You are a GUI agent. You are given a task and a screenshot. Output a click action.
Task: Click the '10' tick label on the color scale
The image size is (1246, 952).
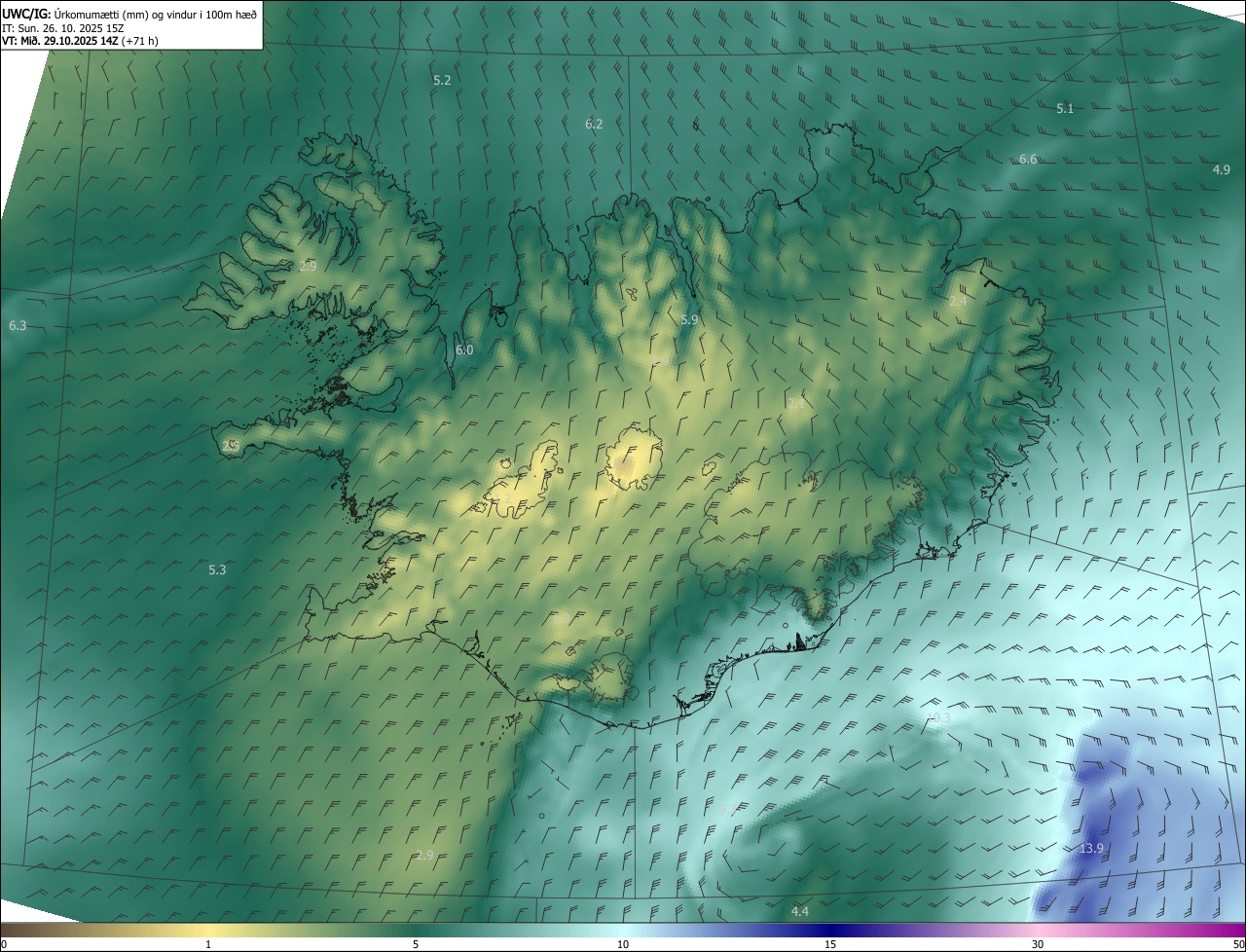pos(623,944)
